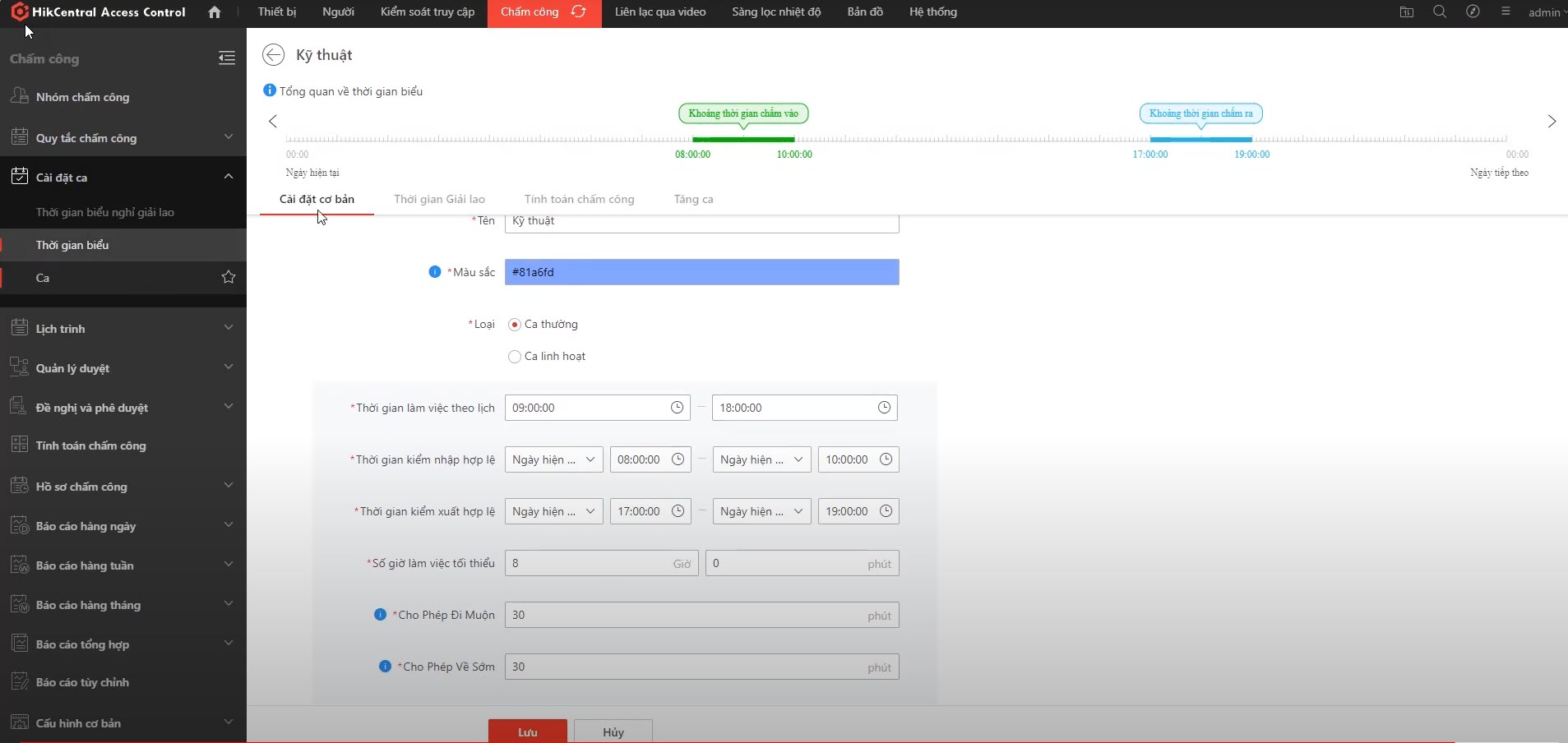Viewport: 1568px width, 743px height.
Task: Select the Ca thường radio option
Action: [515, 325]
